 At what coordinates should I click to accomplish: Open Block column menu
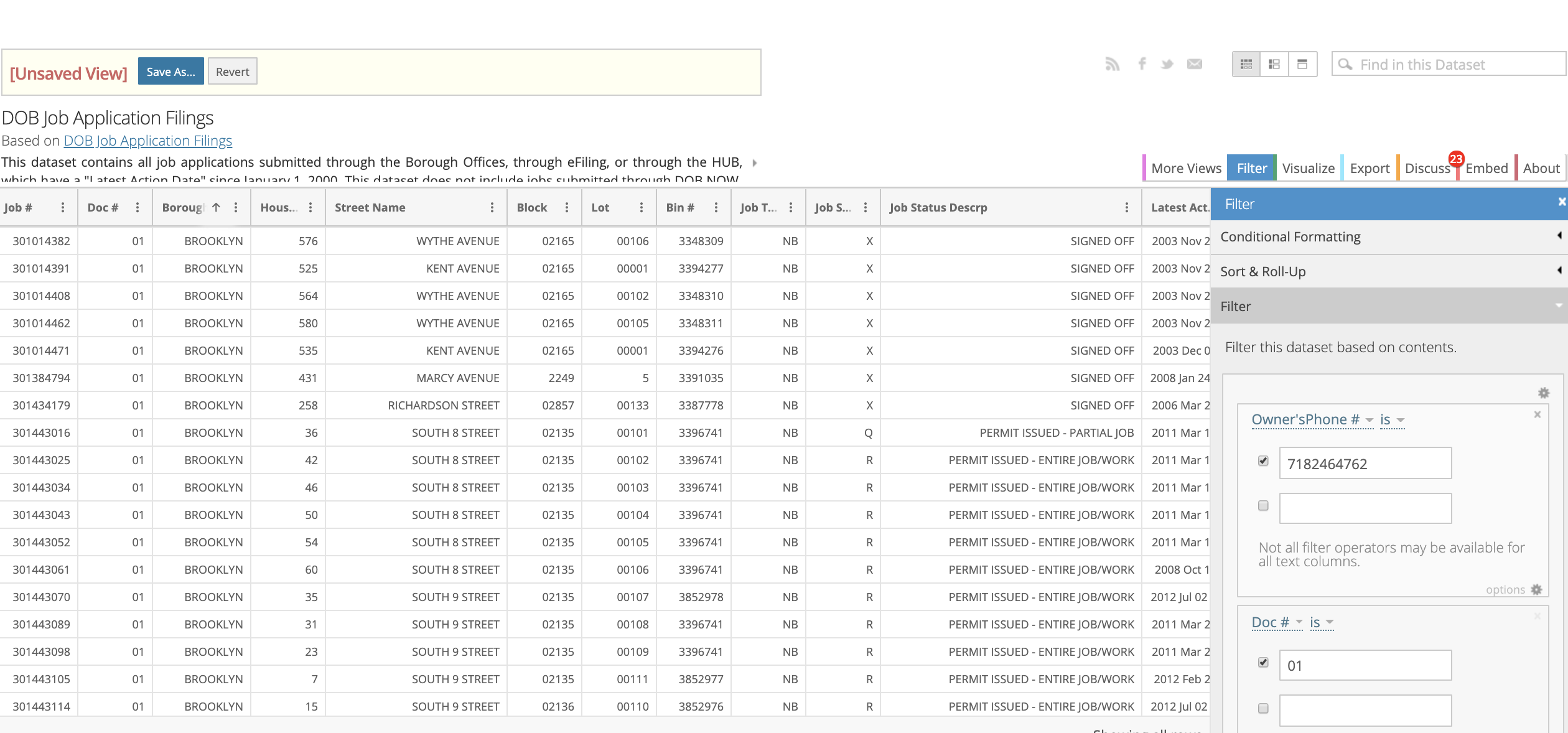tap(567, 207)
